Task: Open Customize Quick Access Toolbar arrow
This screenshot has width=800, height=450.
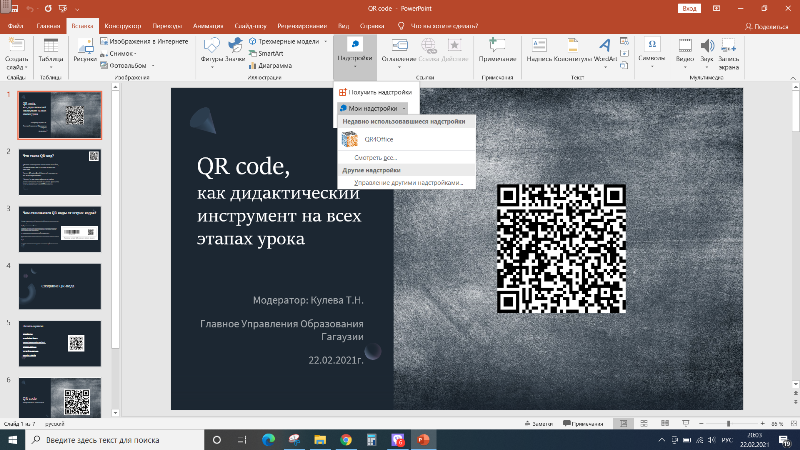Action: [77, 9]
